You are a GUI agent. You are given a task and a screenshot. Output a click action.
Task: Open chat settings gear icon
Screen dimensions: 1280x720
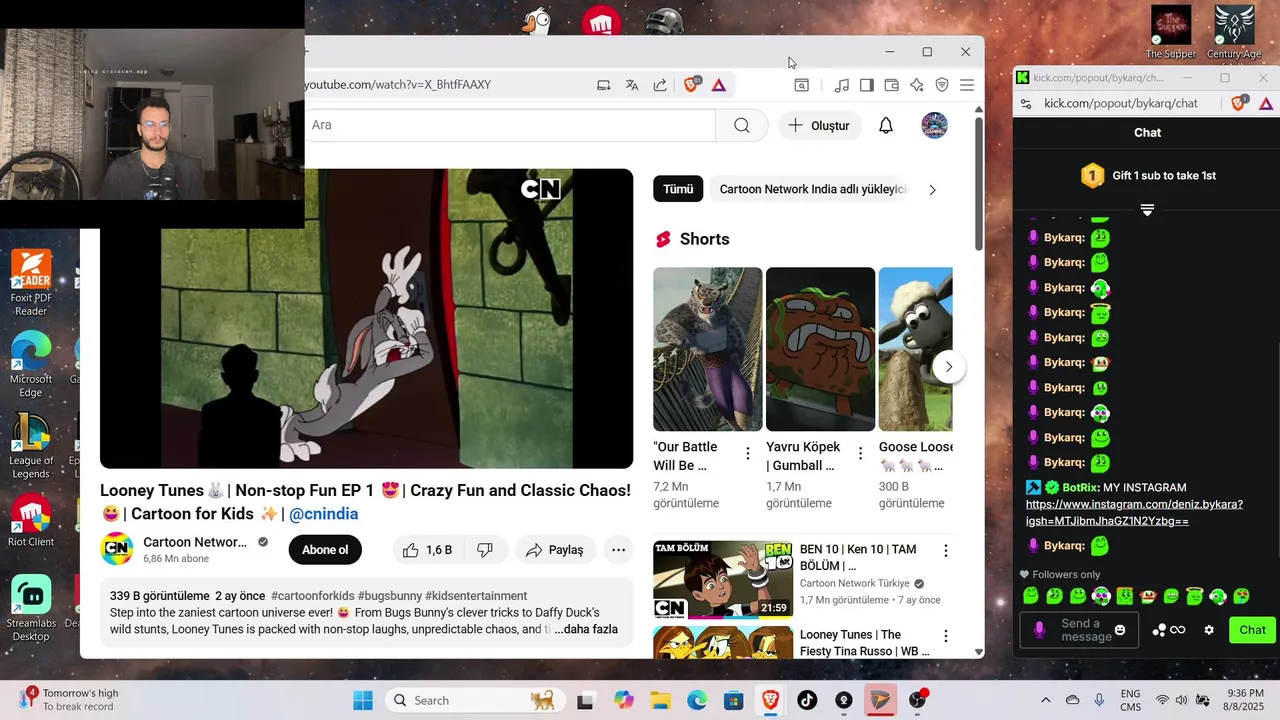1209,630
